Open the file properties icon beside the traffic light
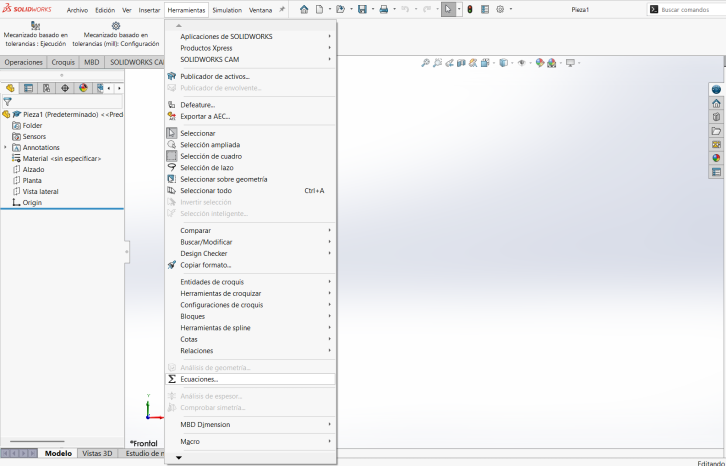This screenshot has height=466, width=726. (485, 9)
